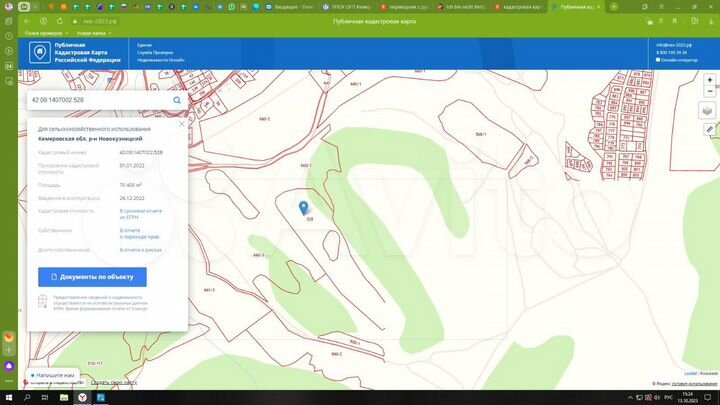Open Yandex account icon beside back arrow
This screenshot has width=720, height=405.
43,21
